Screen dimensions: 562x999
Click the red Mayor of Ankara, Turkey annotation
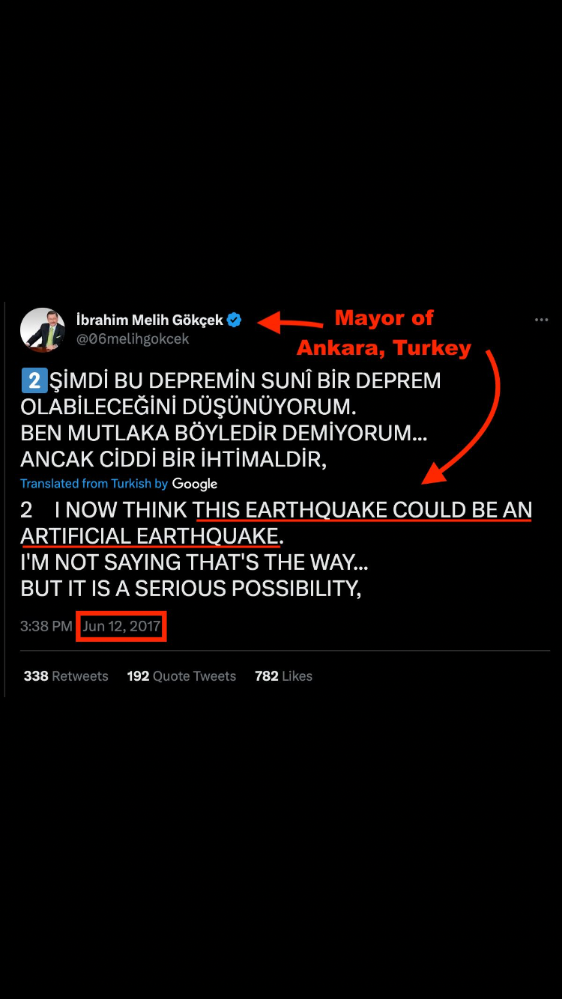pyautogui.click(x=384, y=333)
